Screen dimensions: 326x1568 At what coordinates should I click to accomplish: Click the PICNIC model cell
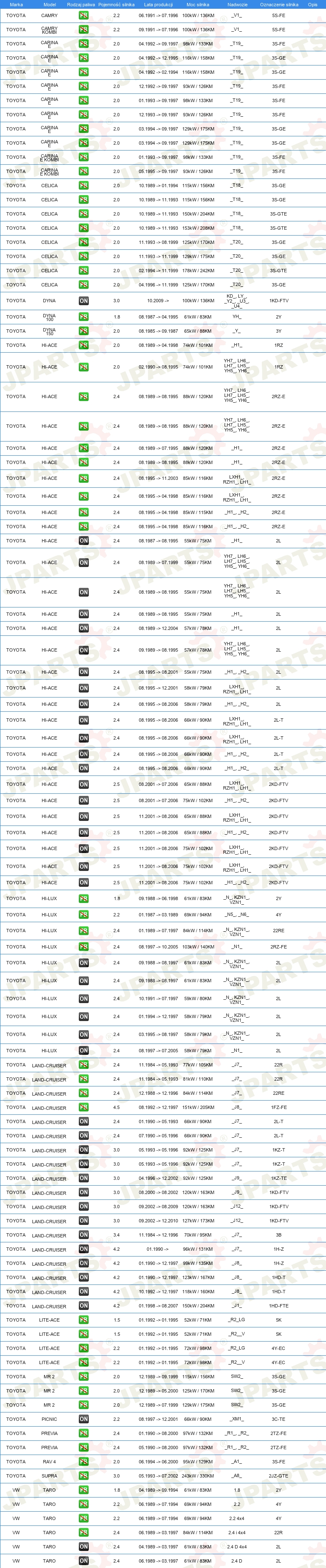tap(49, 1420)
